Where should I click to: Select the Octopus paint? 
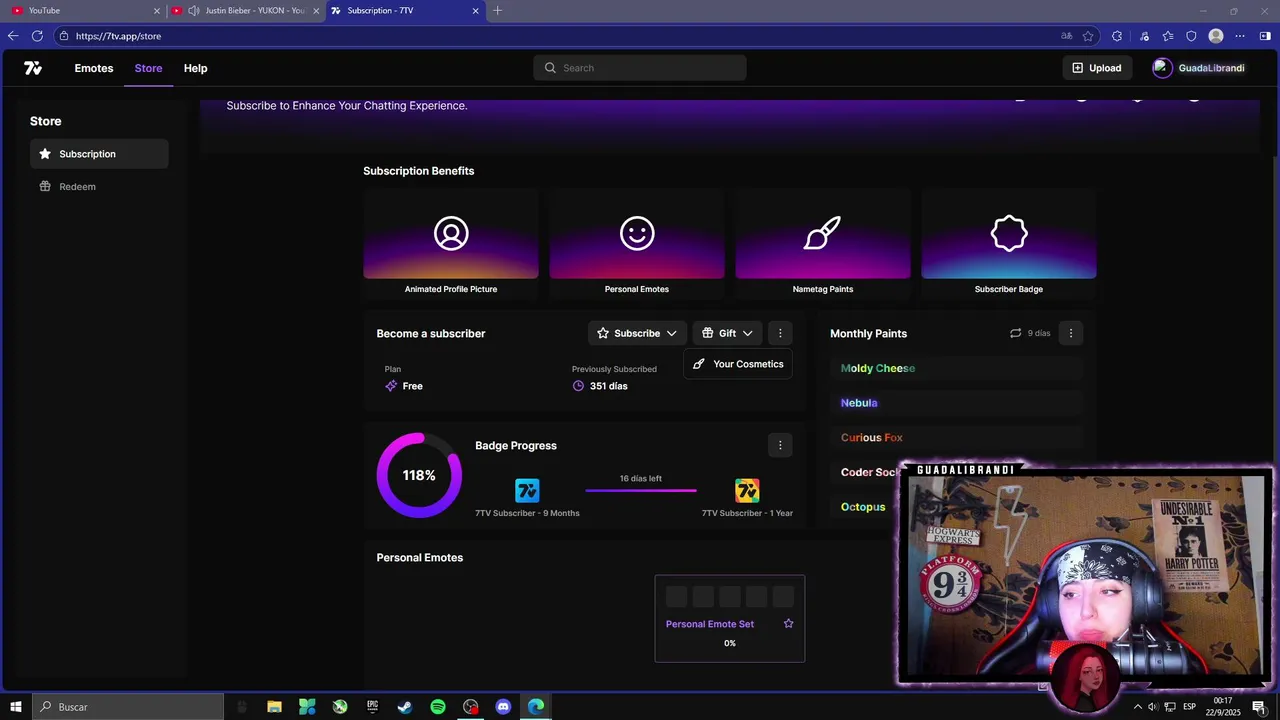pos(863,507)
